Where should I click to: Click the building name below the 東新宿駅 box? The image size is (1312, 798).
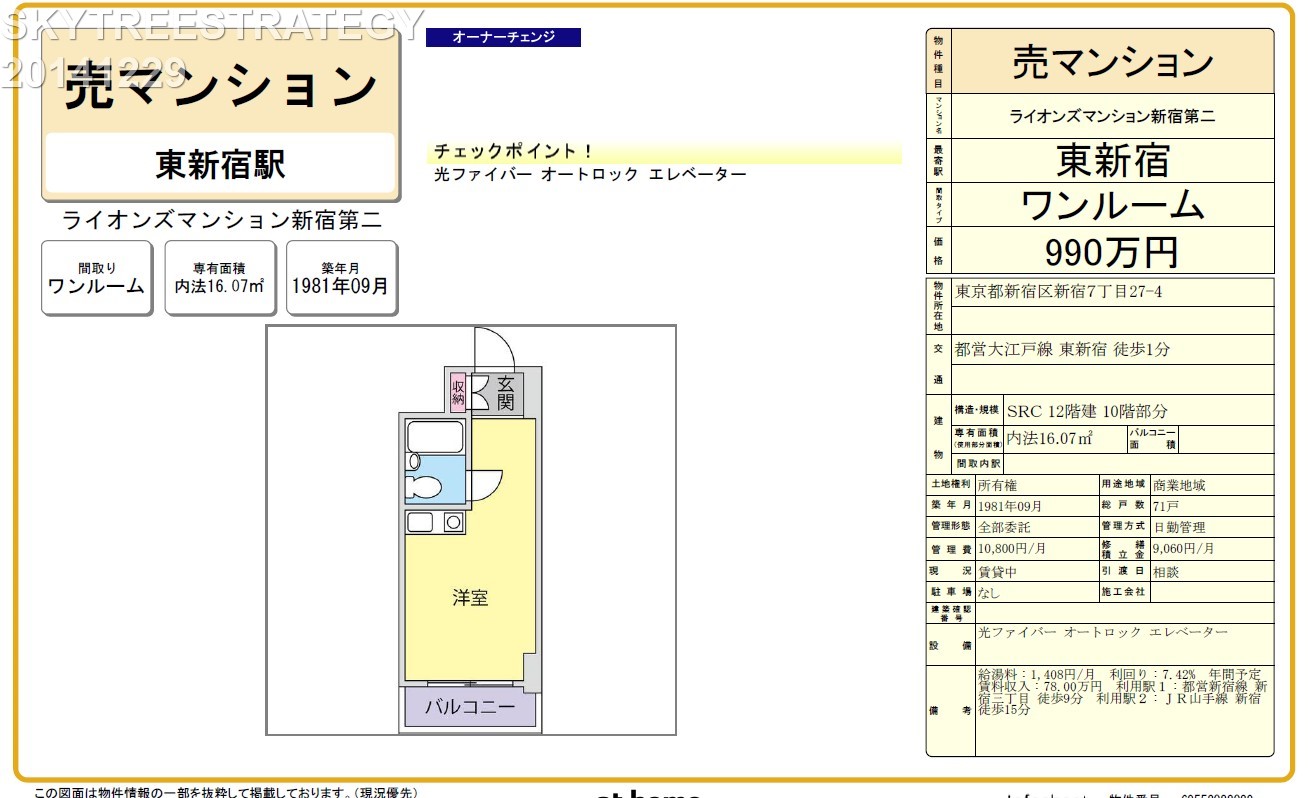pos(222,220)
